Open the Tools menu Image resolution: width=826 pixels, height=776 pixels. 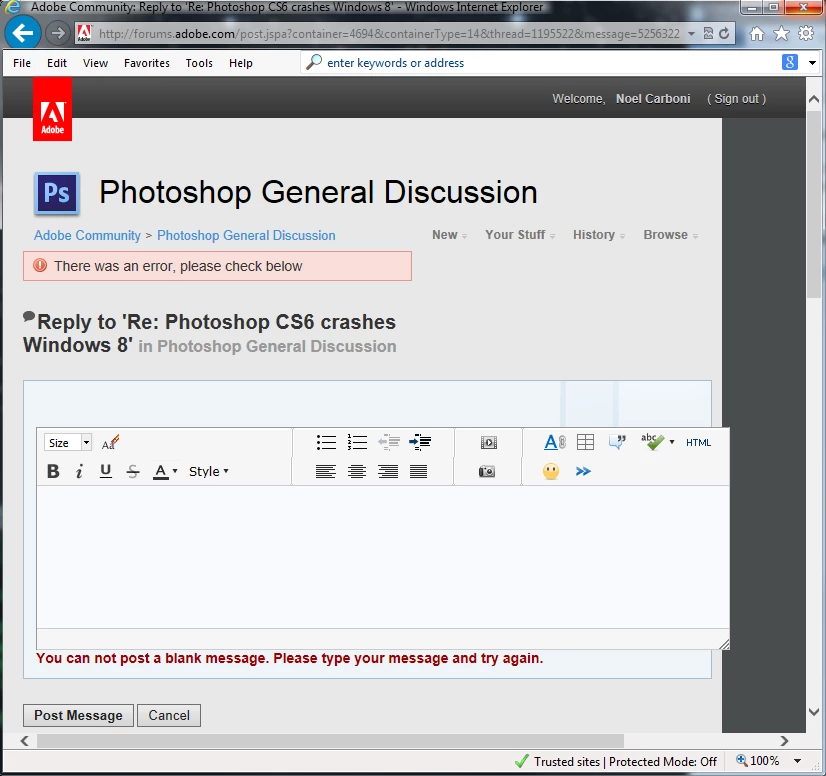199,63
